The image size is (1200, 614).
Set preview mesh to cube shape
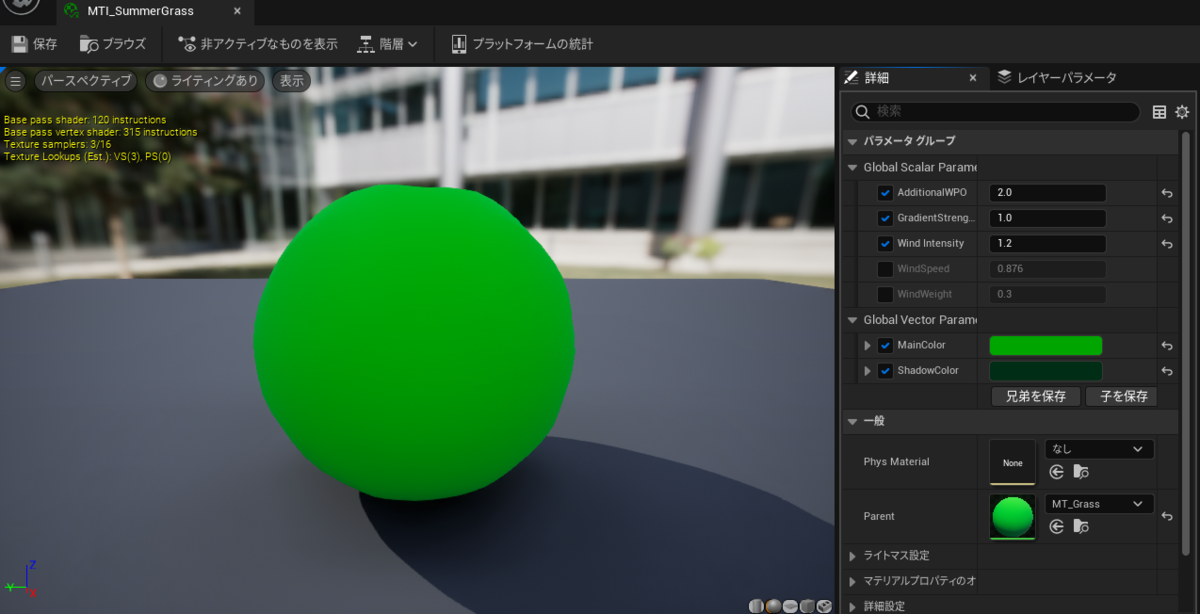807,606
